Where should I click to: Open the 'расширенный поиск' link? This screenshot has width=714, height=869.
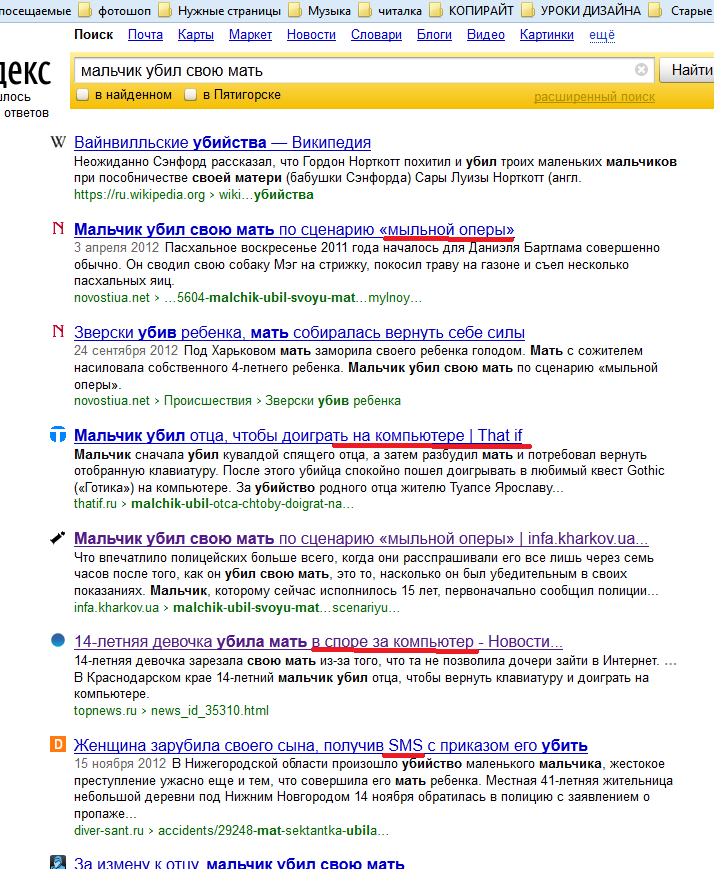click(x=594, y=97)
